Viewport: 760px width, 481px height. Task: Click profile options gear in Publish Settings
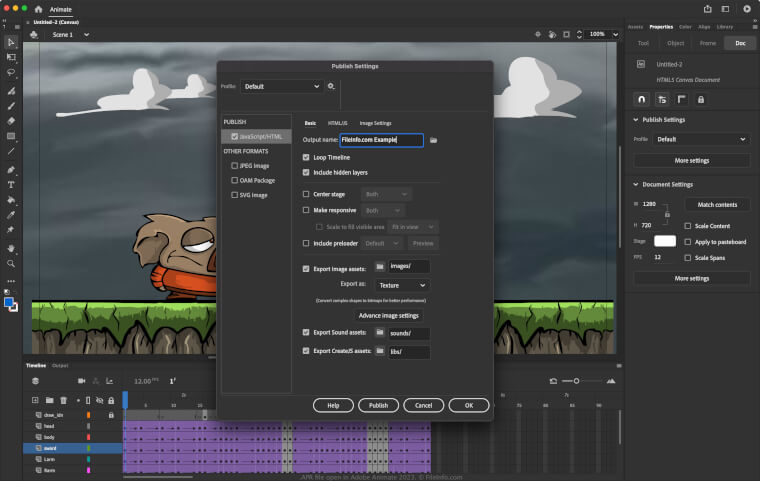332,87
